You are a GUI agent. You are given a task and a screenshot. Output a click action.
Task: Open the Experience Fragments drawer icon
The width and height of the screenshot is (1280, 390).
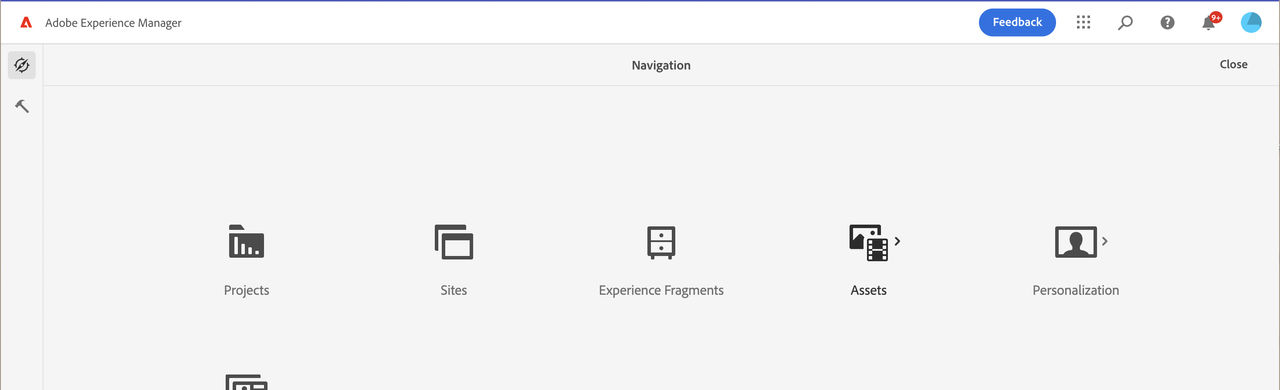(x=661, y=242)
